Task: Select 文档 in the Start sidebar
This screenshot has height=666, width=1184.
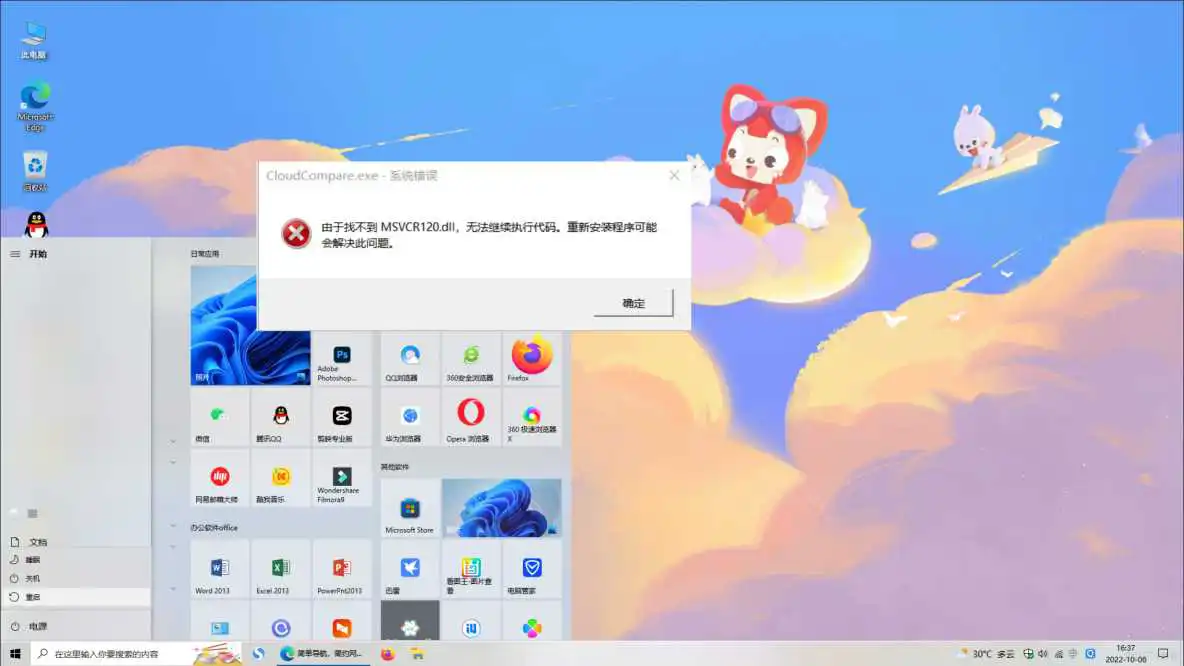Action: pos(30,540)
